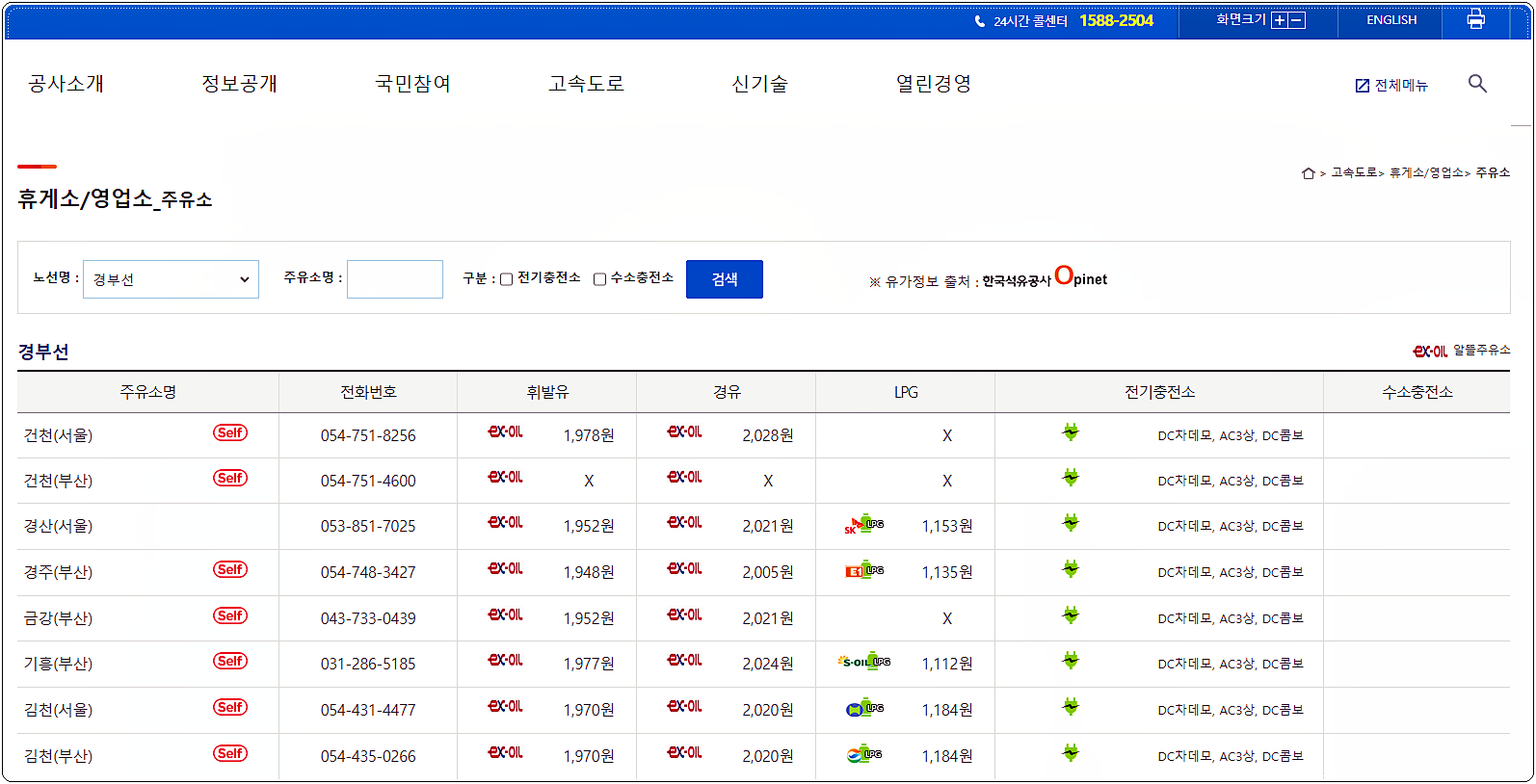
Task: Click 경부선 section heading
Action: point(43,352)
